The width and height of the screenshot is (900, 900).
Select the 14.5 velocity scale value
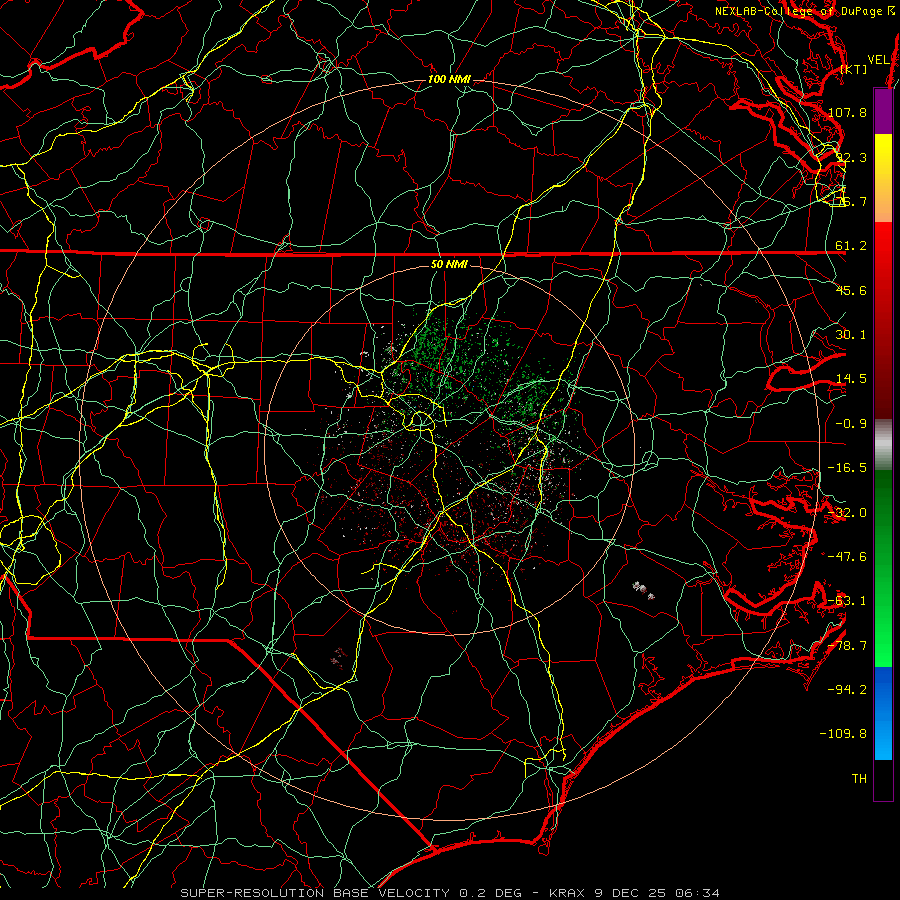[x=851, y=379]
